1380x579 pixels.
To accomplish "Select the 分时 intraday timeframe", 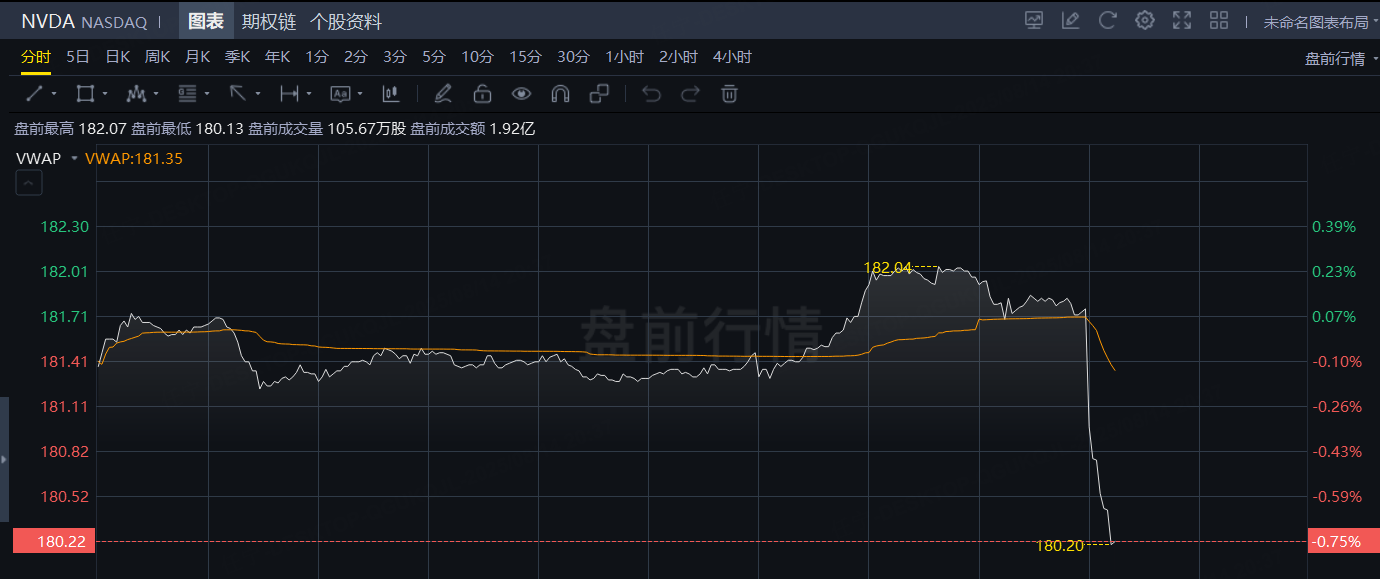I will tap(36, 57).
